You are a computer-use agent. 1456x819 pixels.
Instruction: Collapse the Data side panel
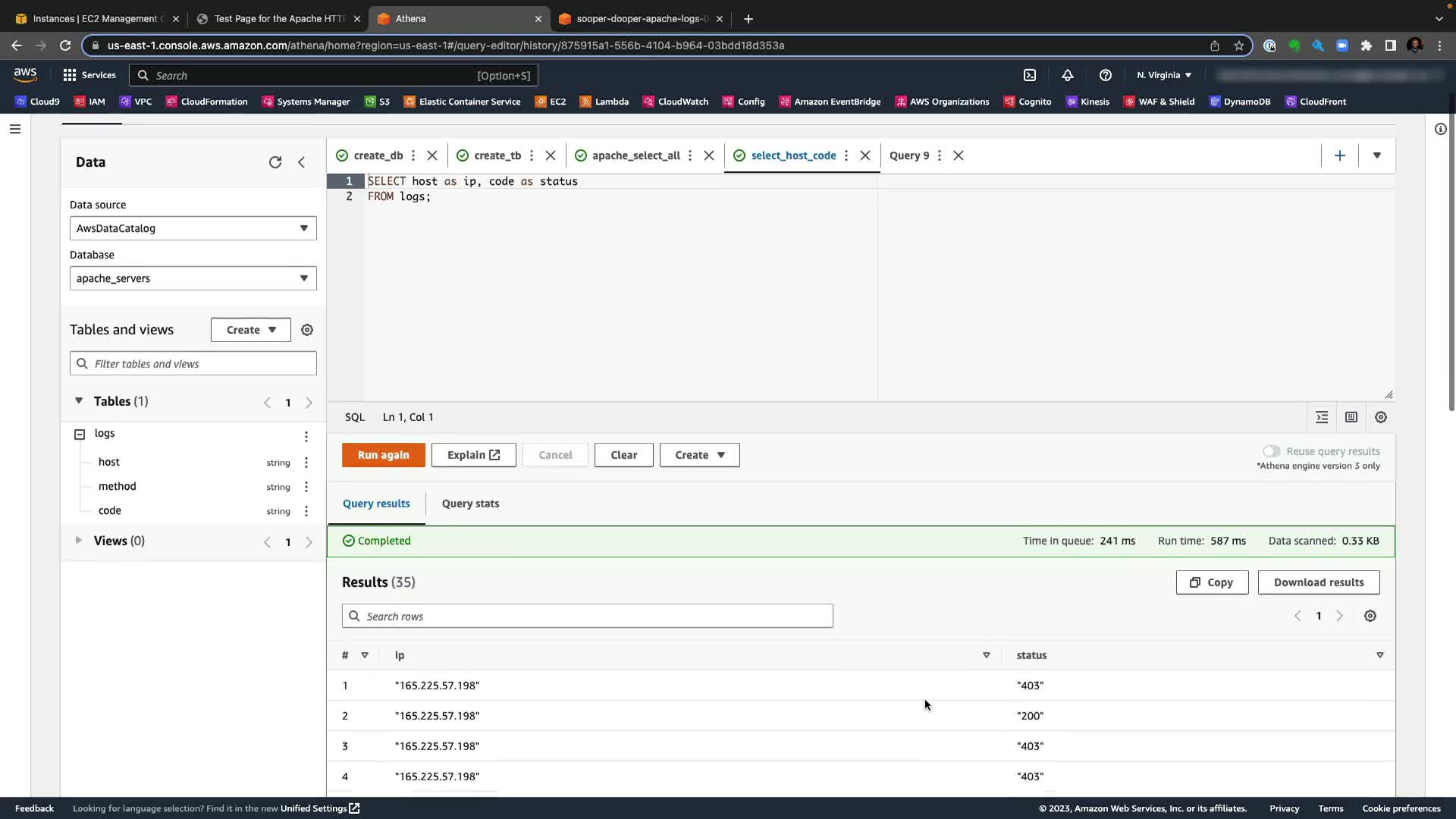302,162
